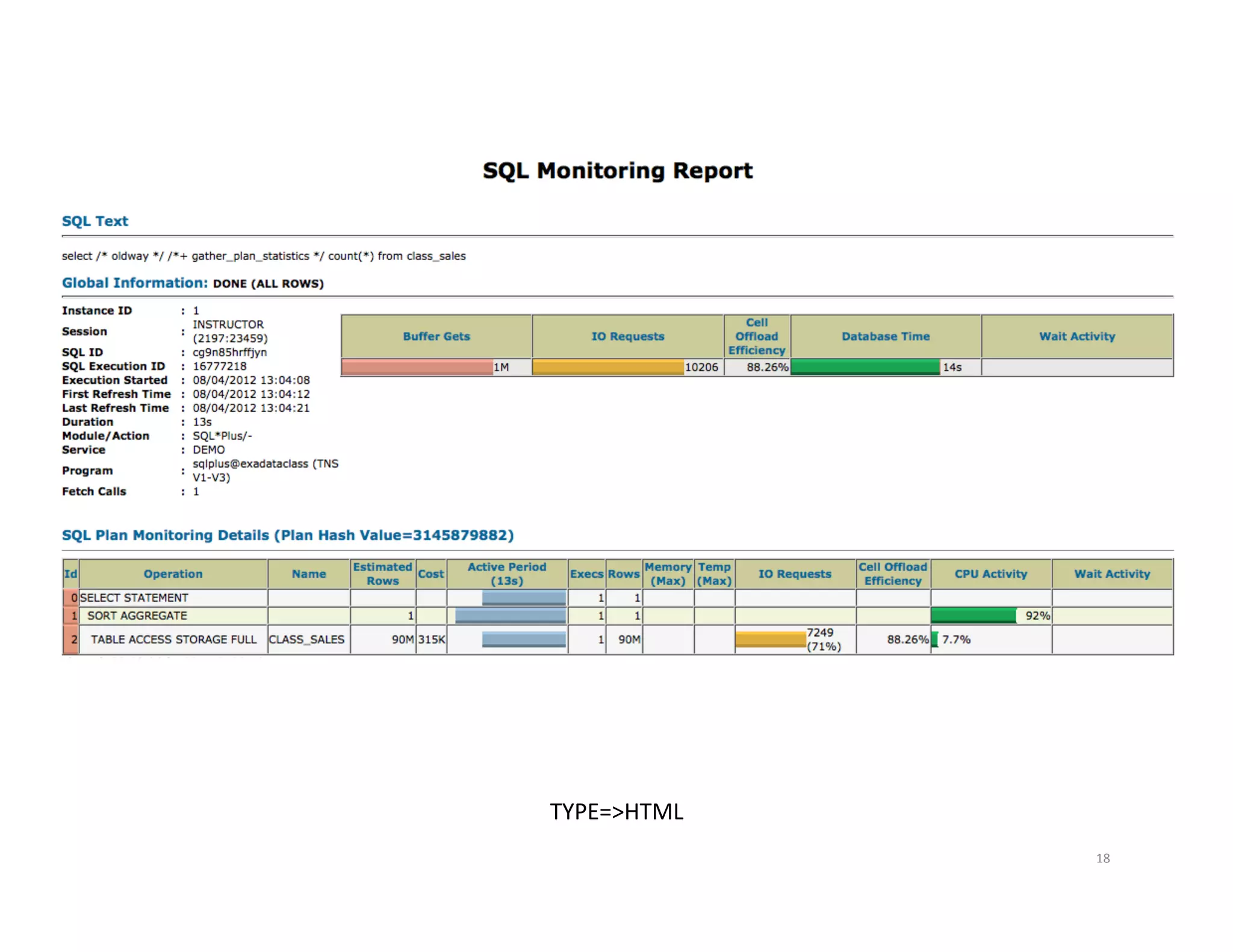This screenshot has width=1233, height=952.
Task: Click the SORT AGGREGATE active period bar
Action: (x=511, y=616)
